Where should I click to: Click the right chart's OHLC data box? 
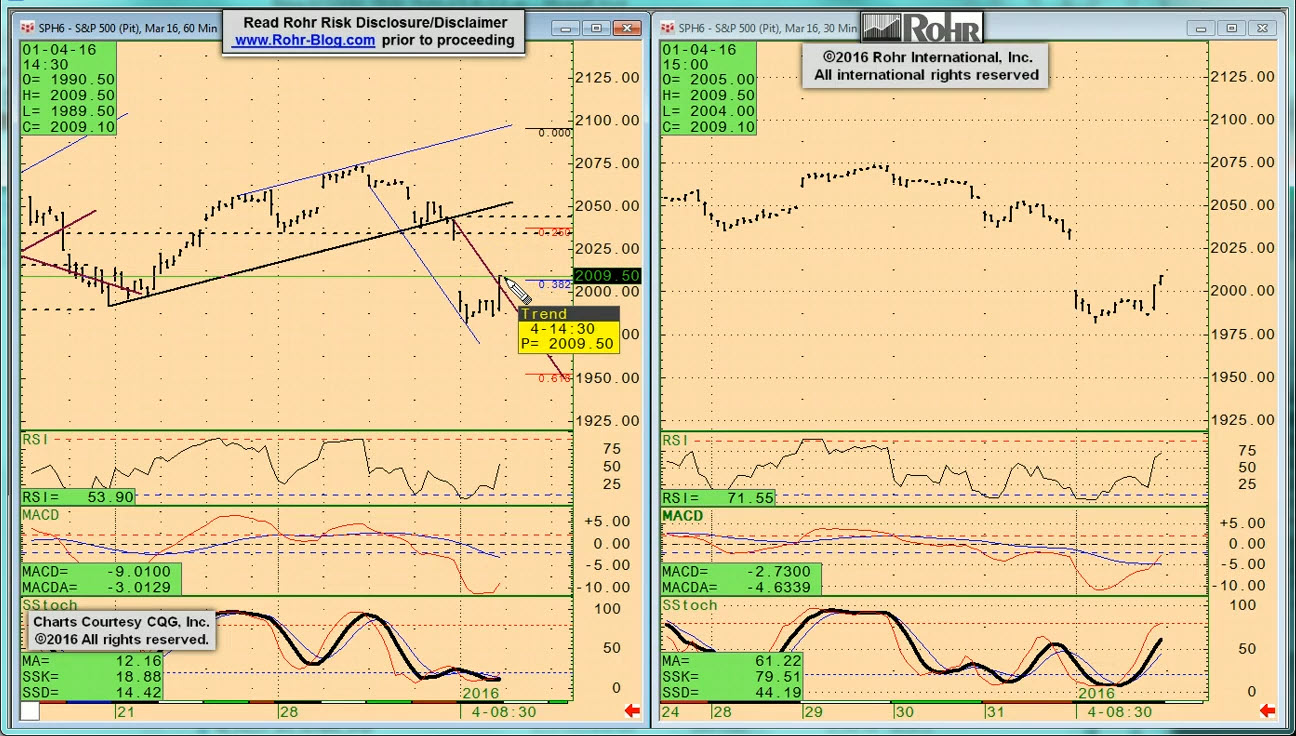click(x=709, y=88)
